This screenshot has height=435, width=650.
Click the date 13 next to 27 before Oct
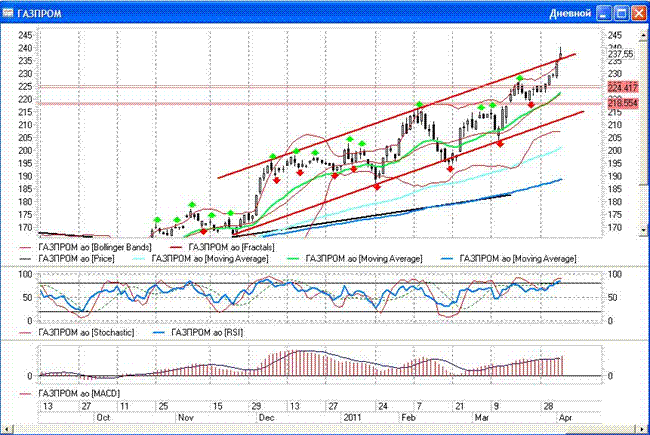click(x=48, y=406)
